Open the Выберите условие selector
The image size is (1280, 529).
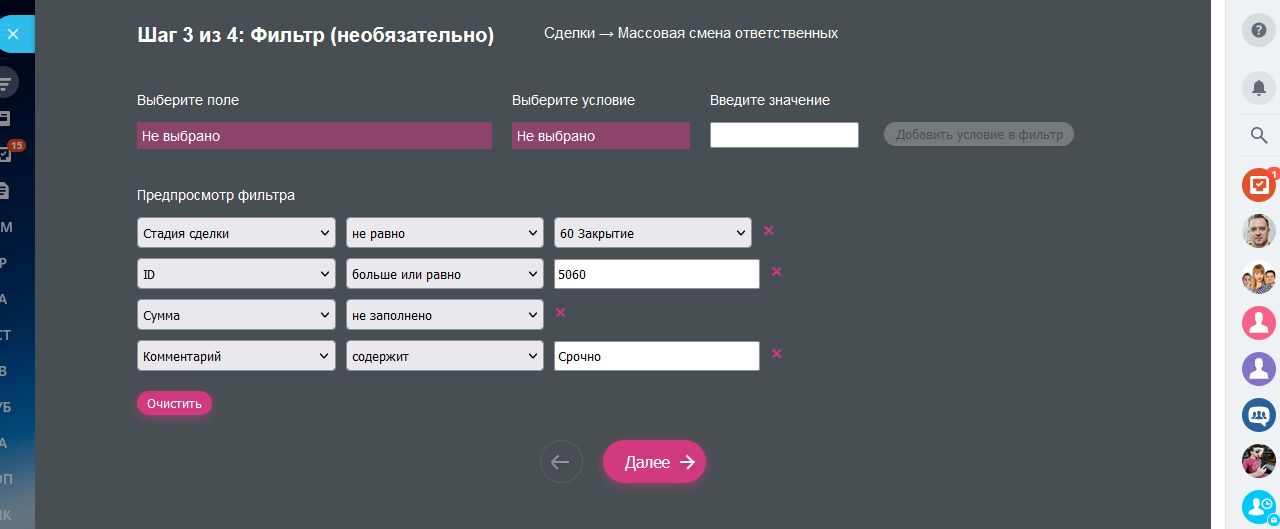[x=600, y=136]
